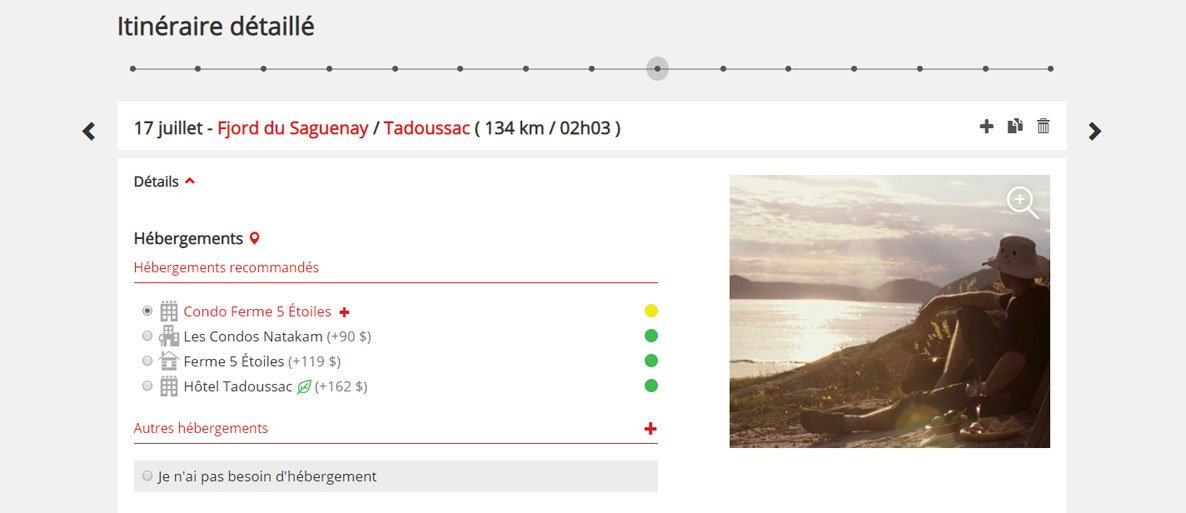Click yellow availability dot for Condo Ferme
Screen dimensions: 1186x513
click(650, 310)
